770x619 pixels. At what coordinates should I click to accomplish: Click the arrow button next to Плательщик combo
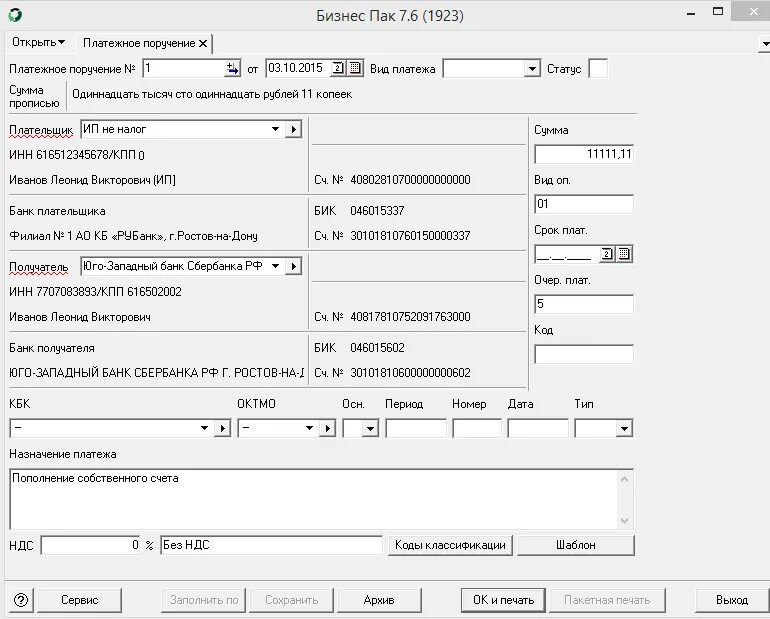pos(294,129)
